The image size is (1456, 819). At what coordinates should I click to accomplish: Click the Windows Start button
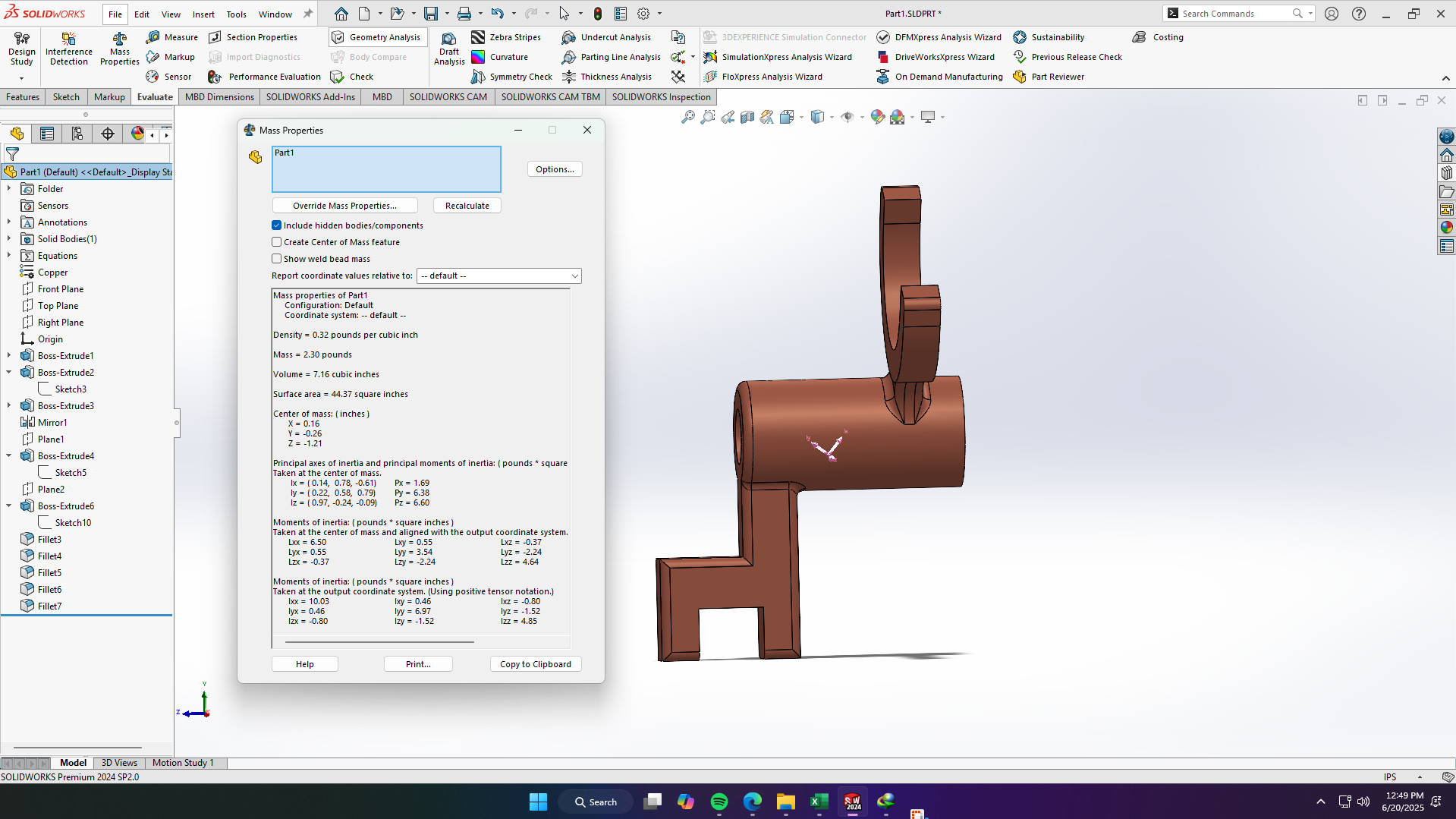click(x=538, y=802)
